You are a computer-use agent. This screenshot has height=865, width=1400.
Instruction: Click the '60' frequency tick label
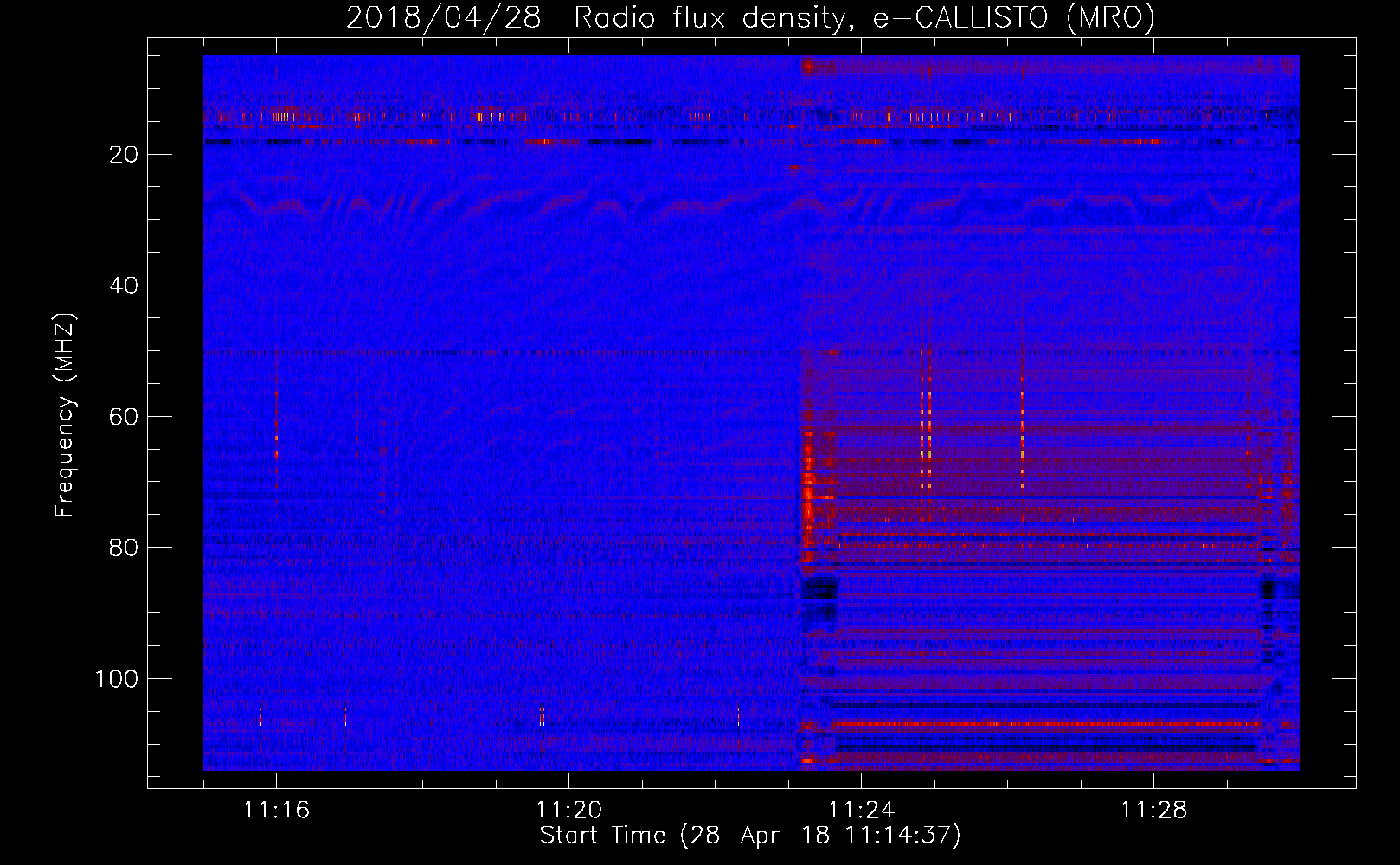click(x=125, y=417)
